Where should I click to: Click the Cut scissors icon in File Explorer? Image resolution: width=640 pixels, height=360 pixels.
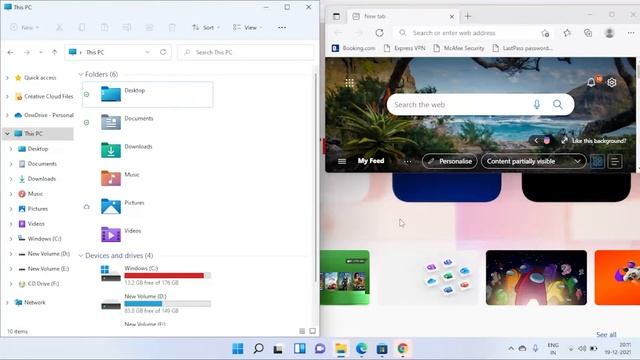click(x=59, y=28)
